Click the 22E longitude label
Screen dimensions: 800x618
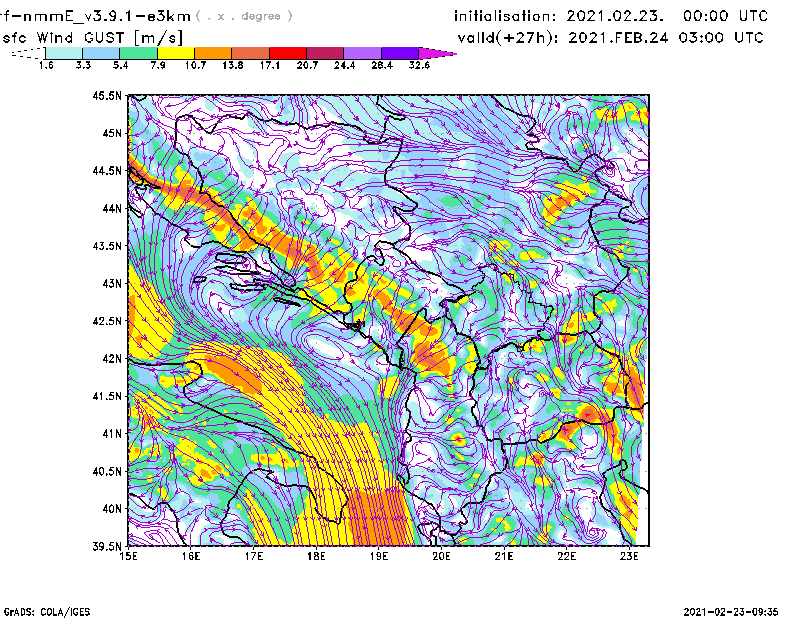[567, 556]
